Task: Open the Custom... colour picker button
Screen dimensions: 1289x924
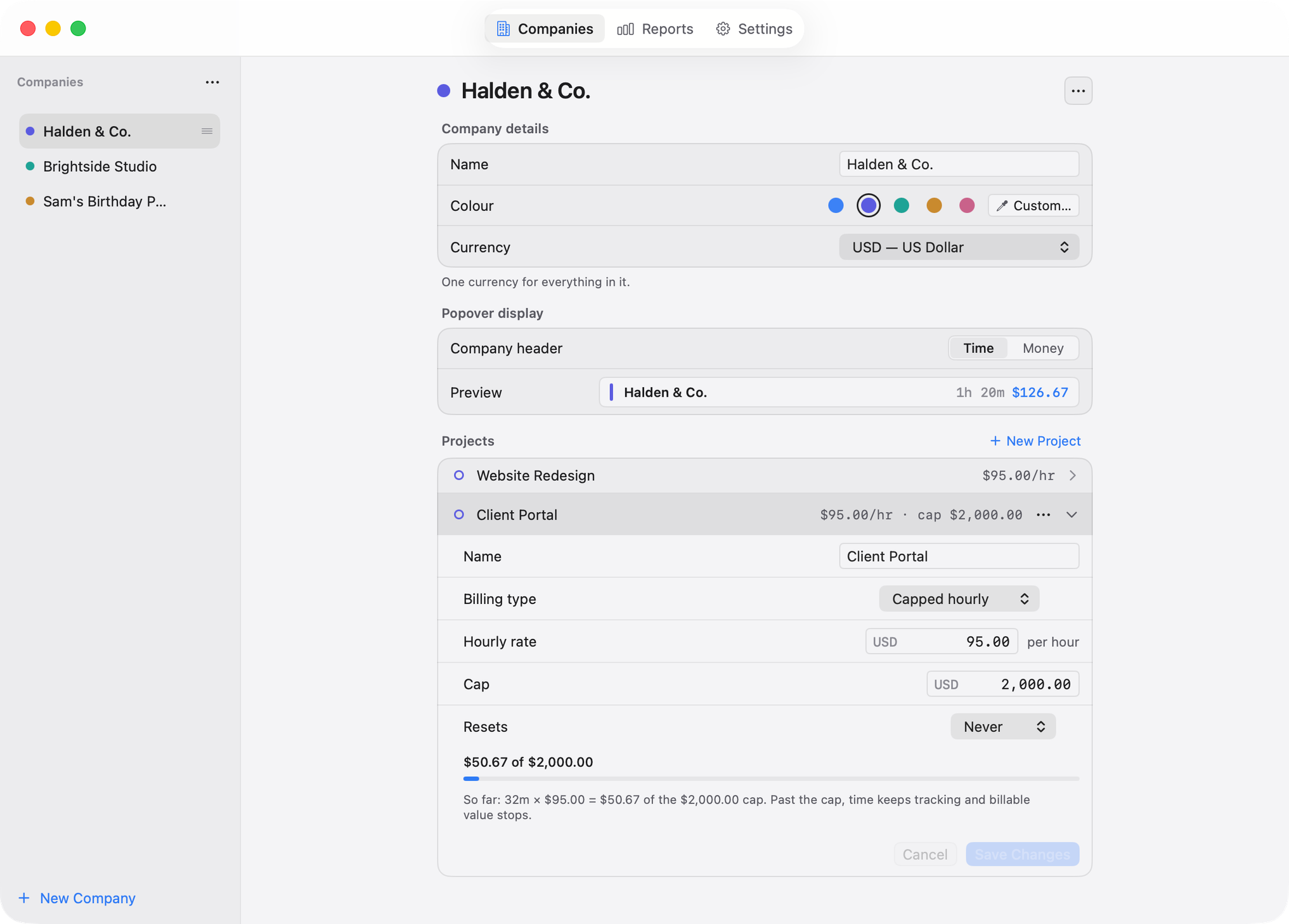Action: pos(1033,206)
